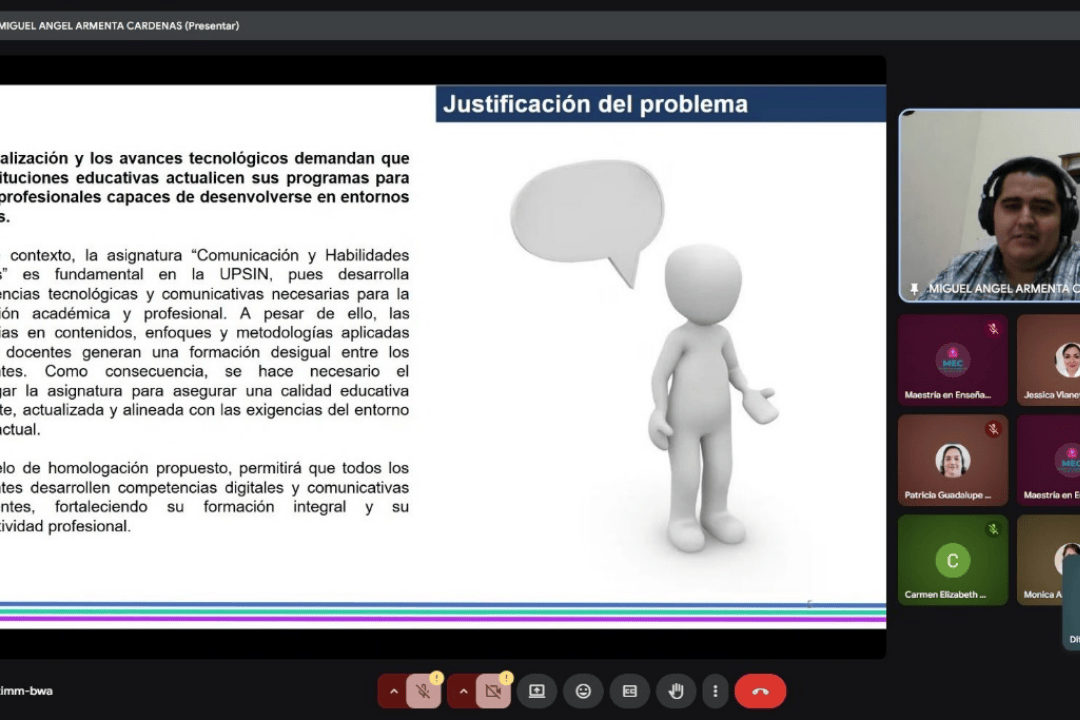Select Jessica Viane's participant tile
Viewport: 1080px width, 720px height.
point(1050,360)
